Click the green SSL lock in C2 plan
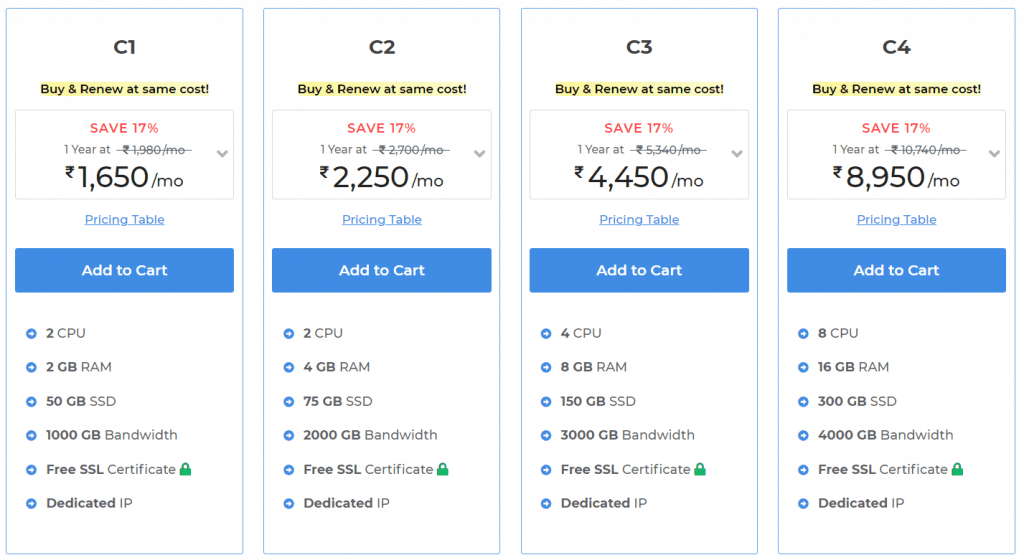Screen dimensions: 1024x560 click(443, 469)
